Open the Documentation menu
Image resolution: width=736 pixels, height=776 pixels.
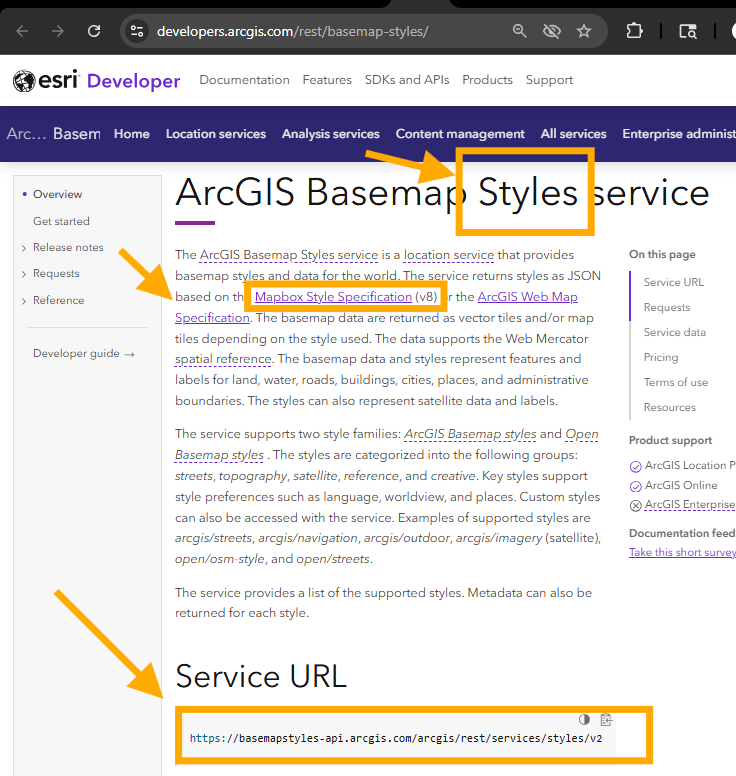click(x=245, y=80)
